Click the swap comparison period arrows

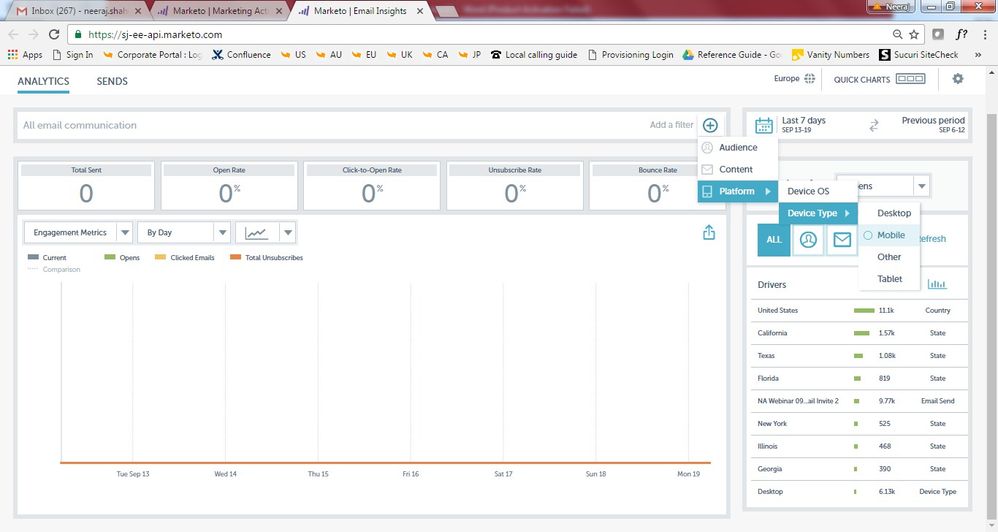pyautogui.click(x=873, y=125)
